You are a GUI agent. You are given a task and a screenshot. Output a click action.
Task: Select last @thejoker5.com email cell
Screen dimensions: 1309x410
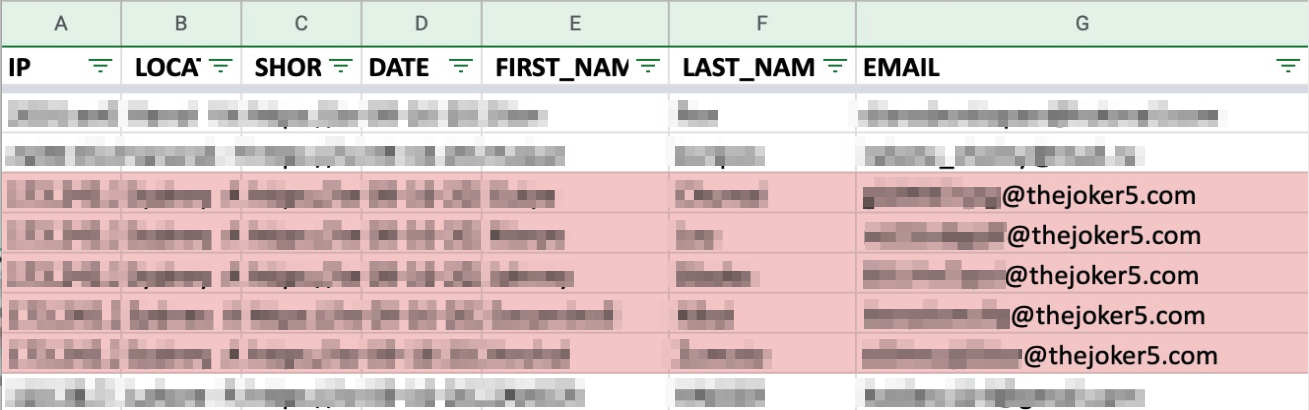[1082, 354]
